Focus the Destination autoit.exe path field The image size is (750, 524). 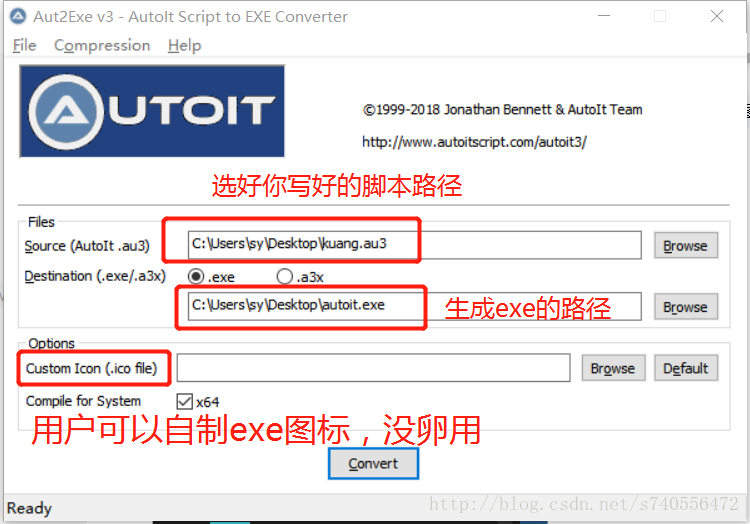pos(414,306)
